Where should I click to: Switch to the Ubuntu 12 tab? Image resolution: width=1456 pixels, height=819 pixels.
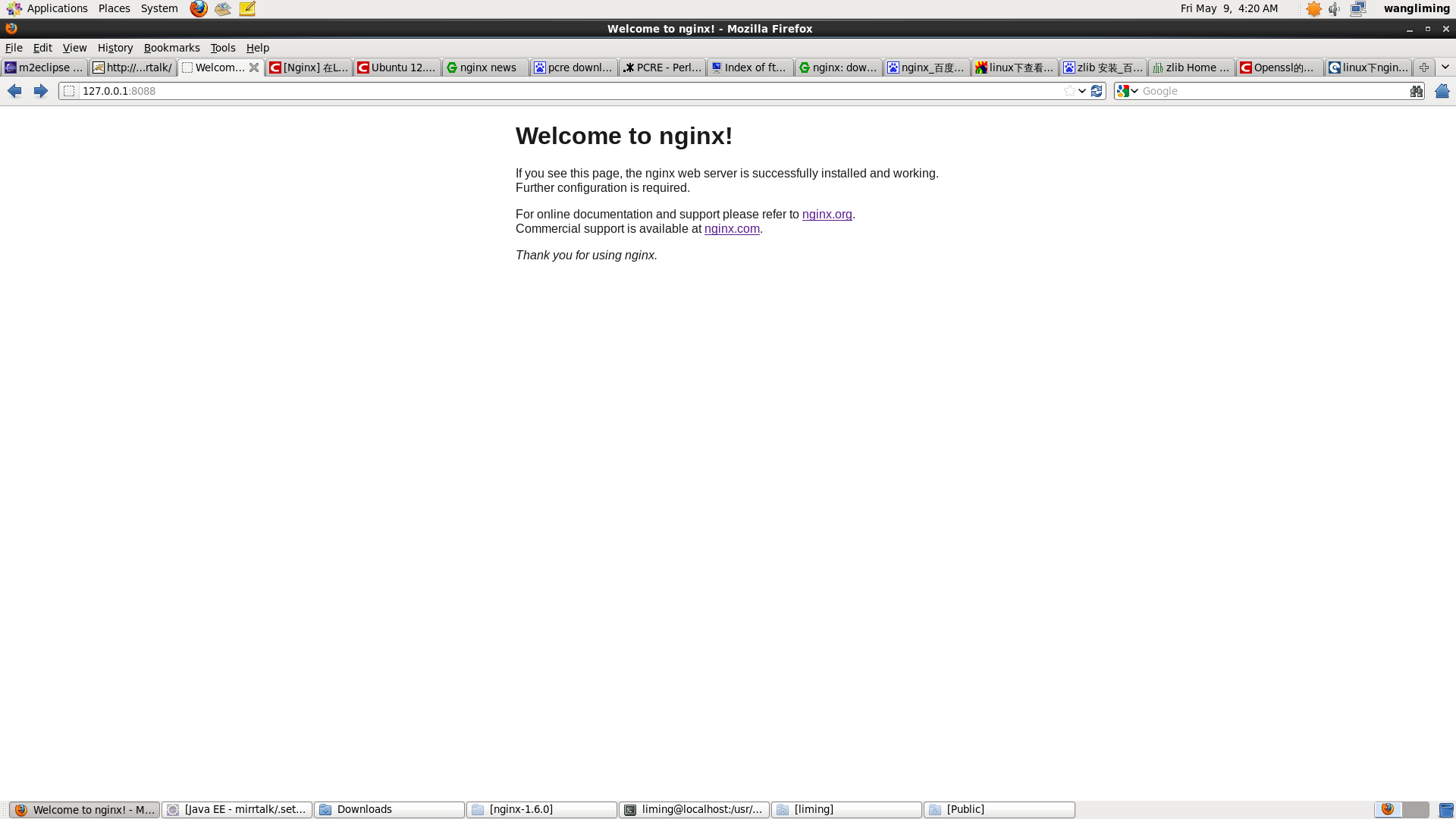click(397, 67)
